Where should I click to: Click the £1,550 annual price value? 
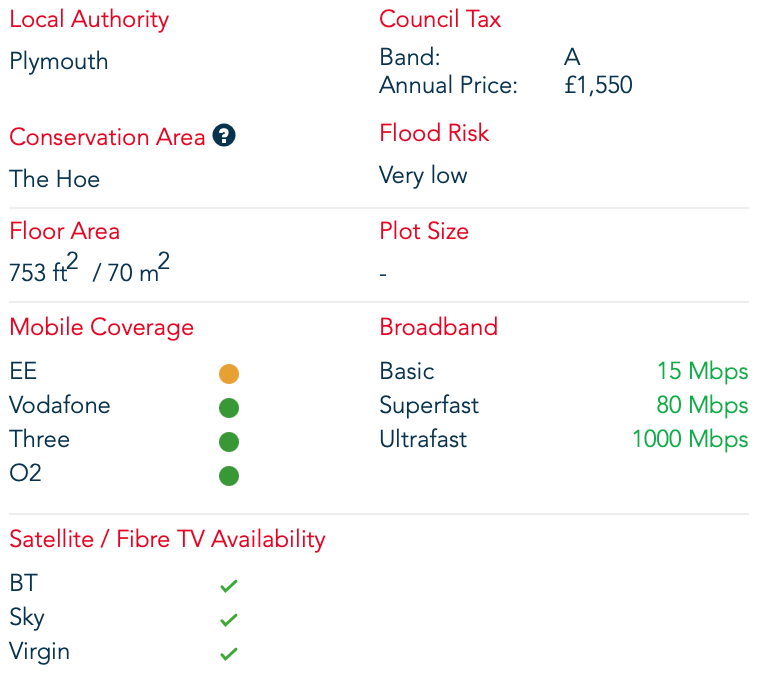[598, 85]
